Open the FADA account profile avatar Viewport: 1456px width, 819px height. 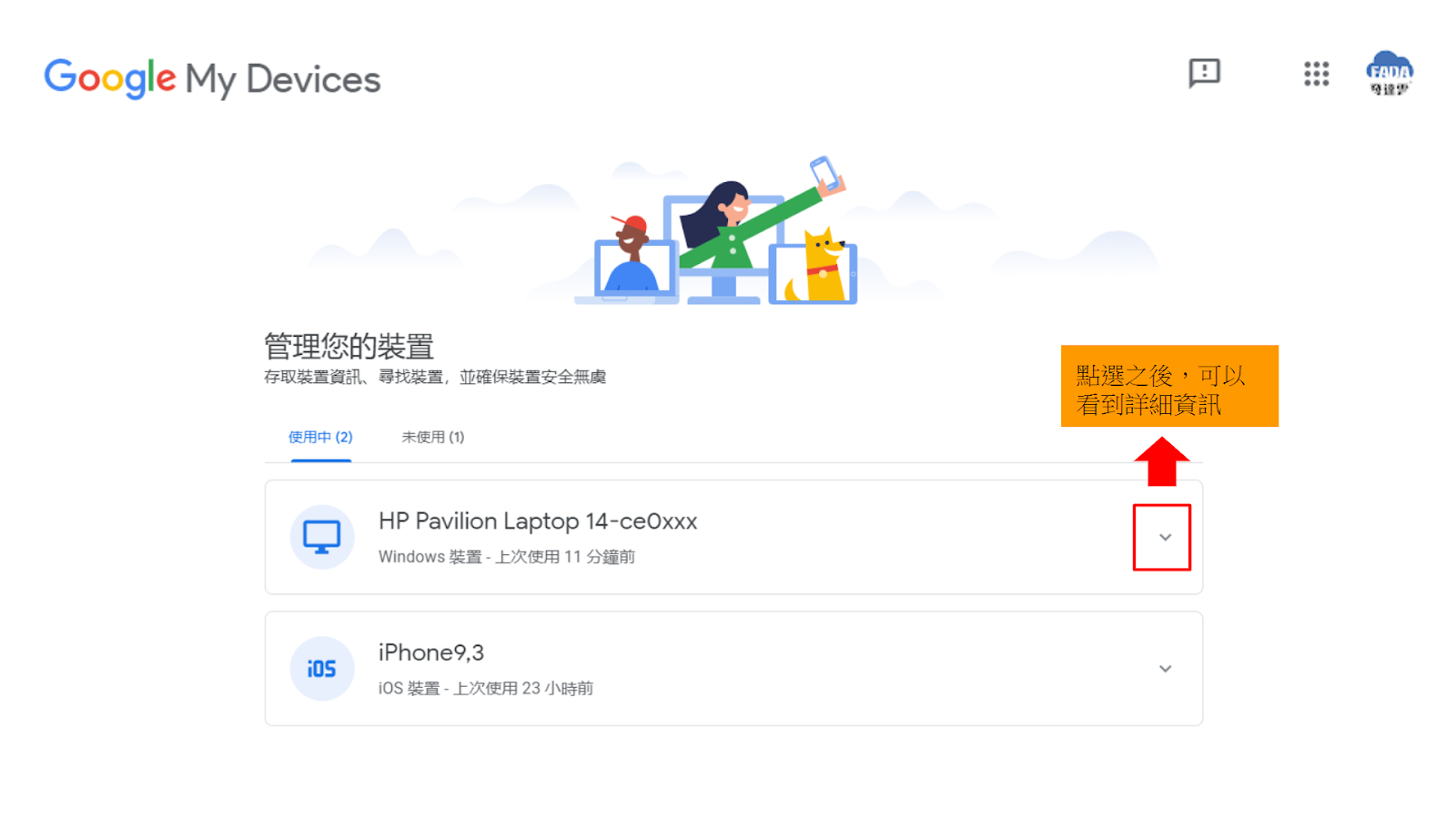coord(1390,73)
